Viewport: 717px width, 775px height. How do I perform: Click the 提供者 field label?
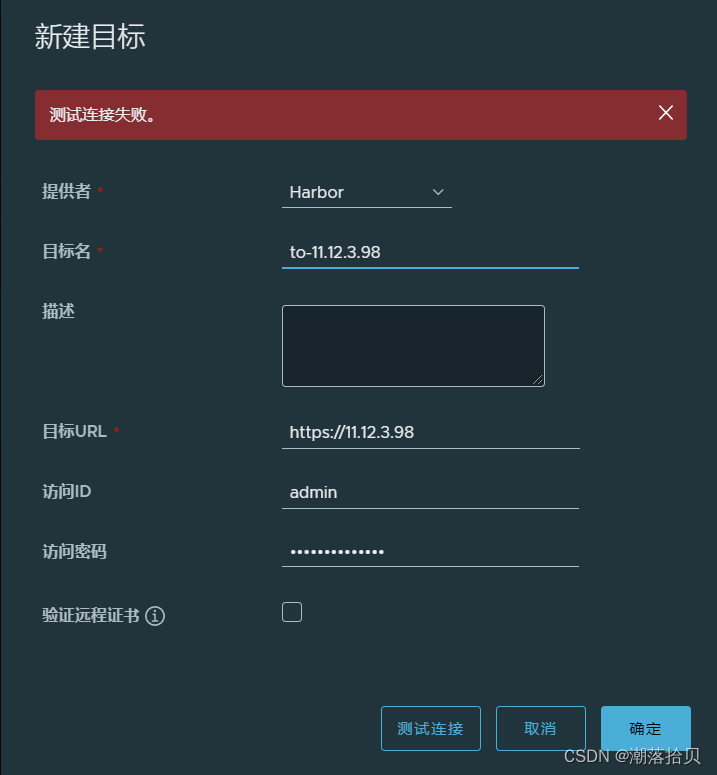click(67, 191)
